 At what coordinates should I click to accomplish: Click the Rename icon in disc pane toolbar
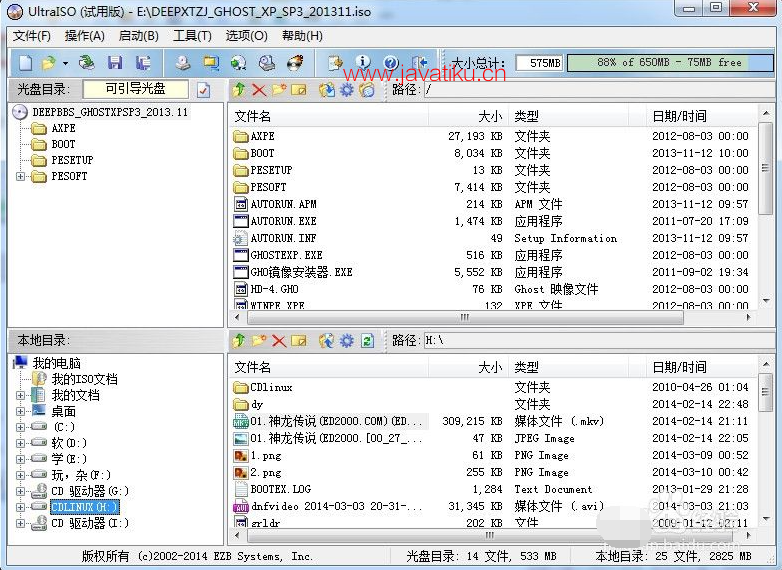(x=299, y=90)
